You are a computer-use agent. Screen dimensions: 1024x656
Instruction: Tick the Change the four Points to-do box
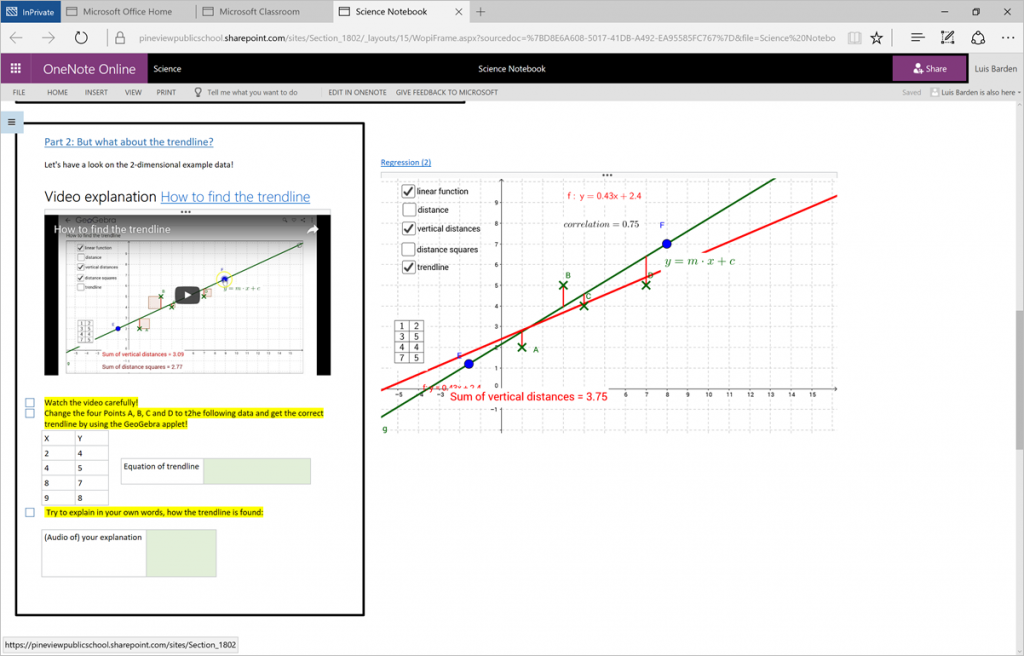[30, 413]
